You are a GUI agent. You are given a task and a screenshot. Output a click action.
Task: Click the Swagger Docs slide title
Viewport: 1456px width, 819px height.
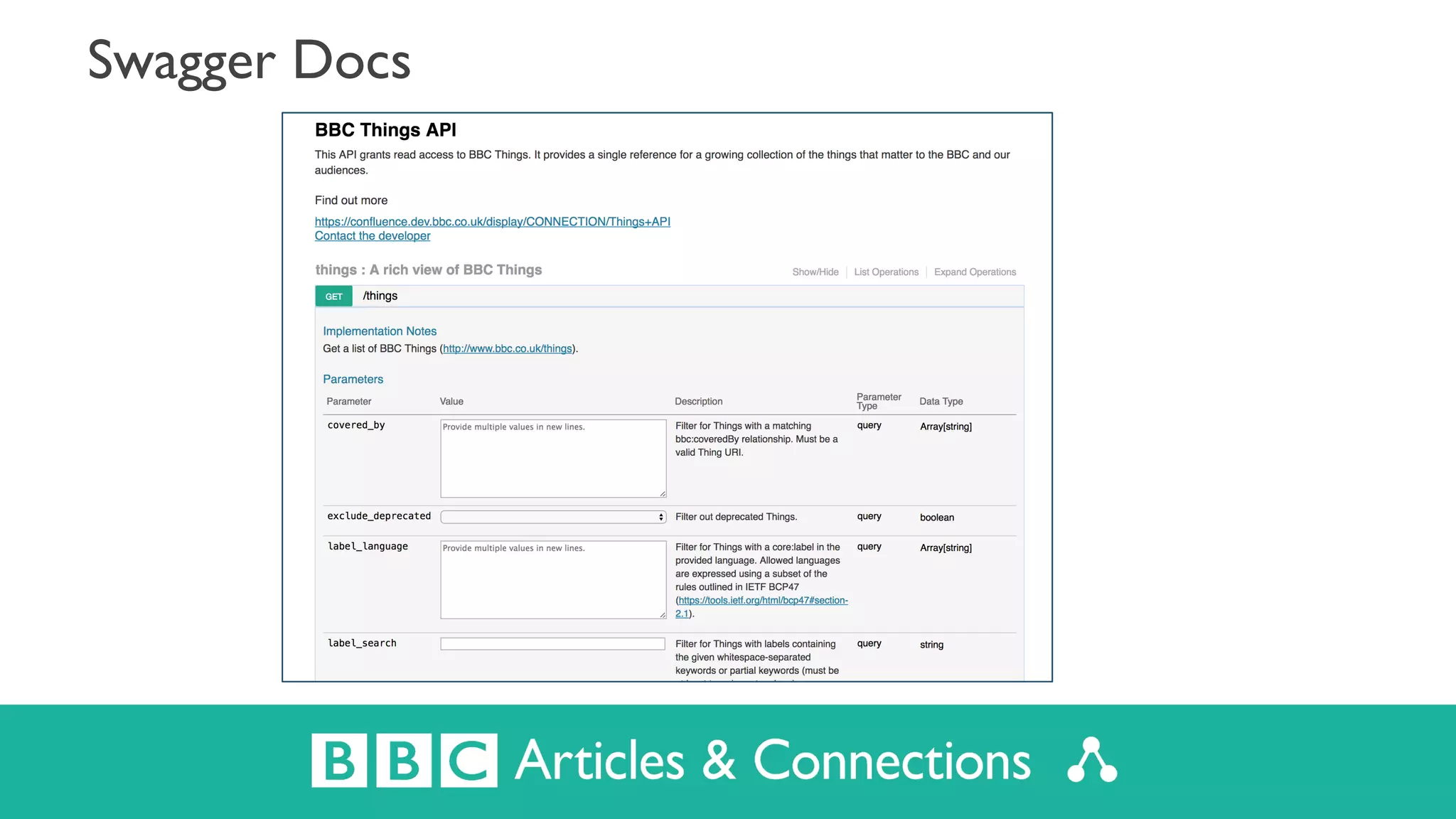coord(249,62)
